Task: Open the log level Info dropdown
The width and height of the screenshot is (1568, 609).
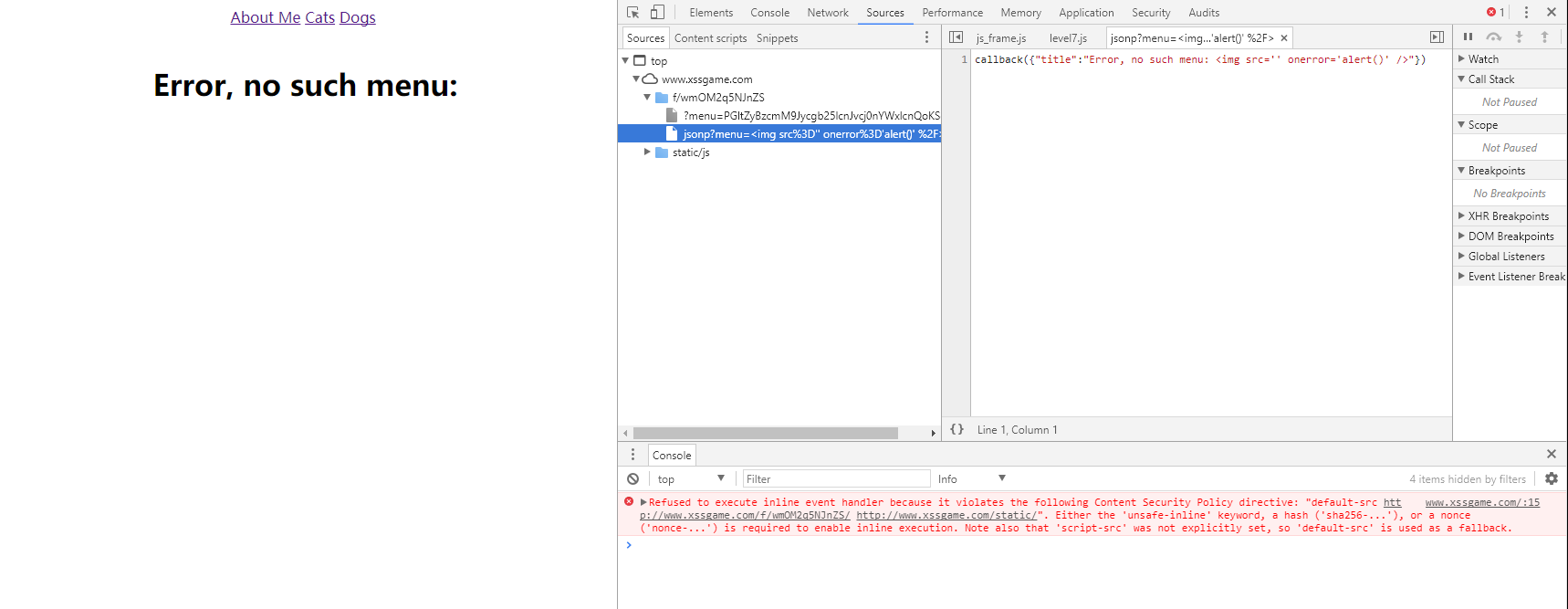Action: coord(971,478)
